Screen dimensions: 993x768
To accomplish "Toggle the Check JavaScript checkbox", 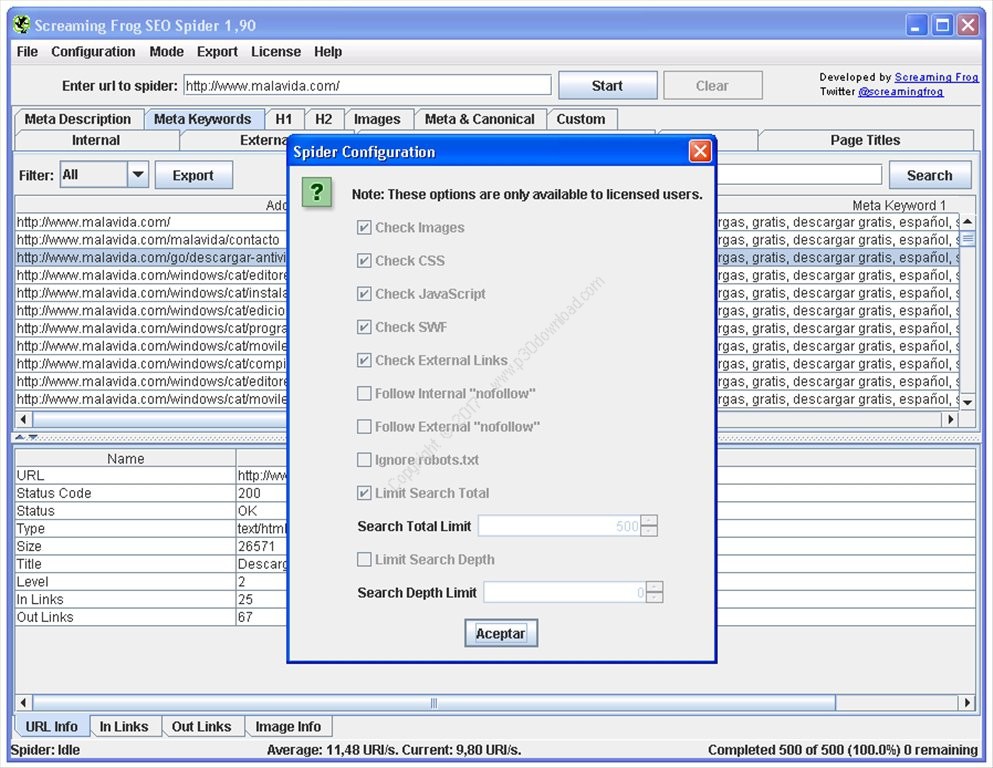I will click(x=364, y=294).
